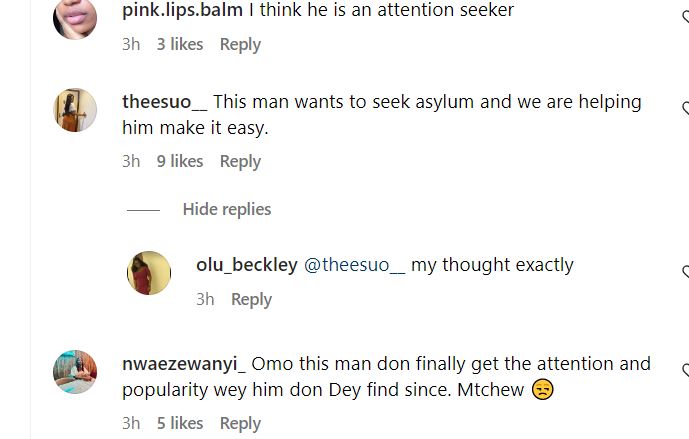Click nwaezewanyi_'s profile picture
This screenshot has width=689, height=439.
[x=74, y=372]
